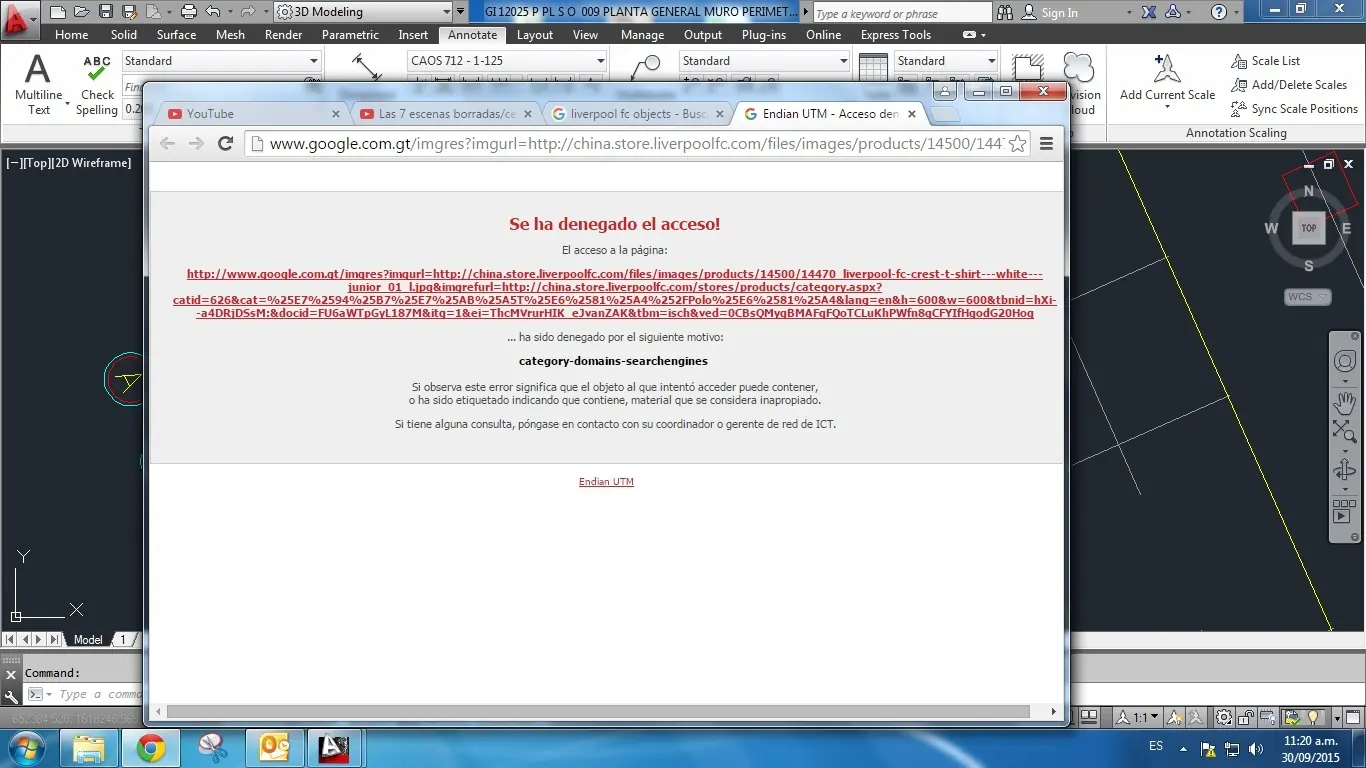Click the Wipeout icon in the Markup panel
Image resolution: width=1366 pixels, height=768 pixels.
click(x=1028, y=67)
